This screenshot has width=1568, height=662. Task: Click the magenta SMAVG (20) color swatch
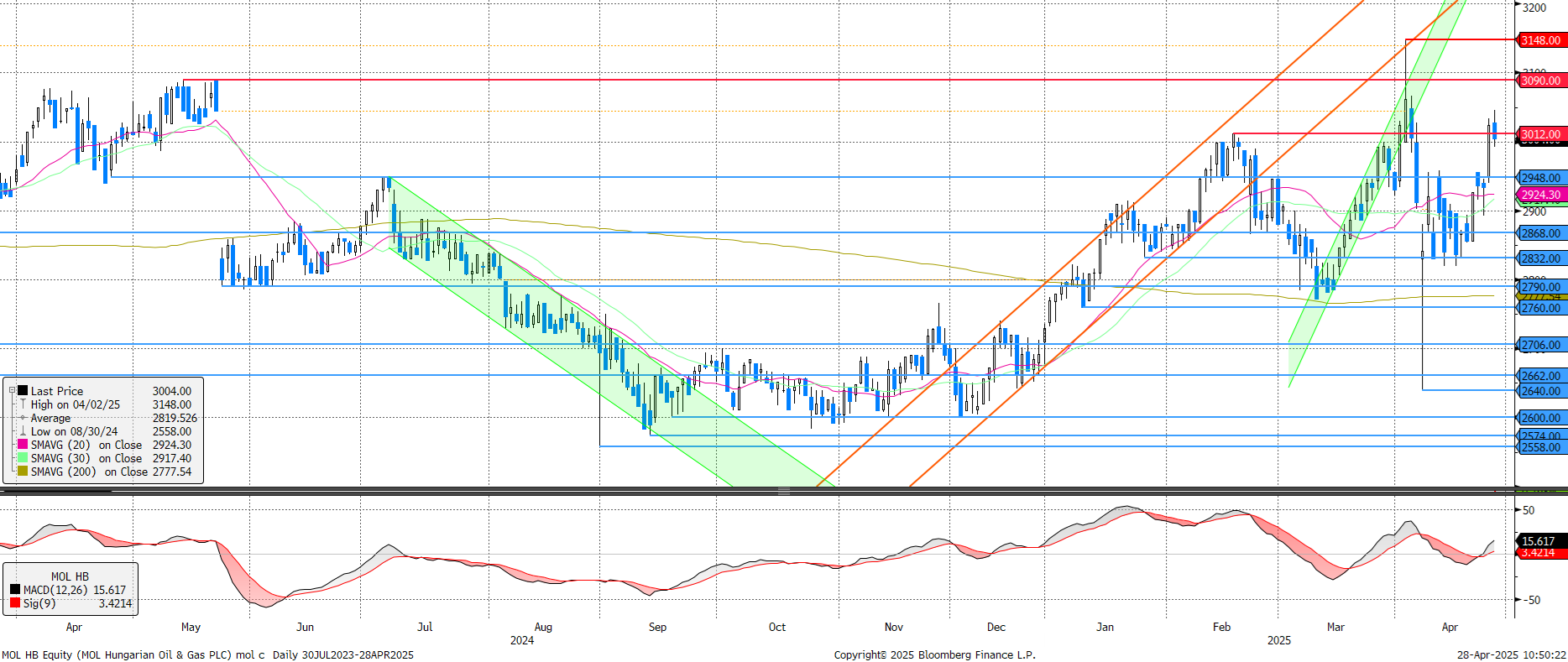[23, 445]
